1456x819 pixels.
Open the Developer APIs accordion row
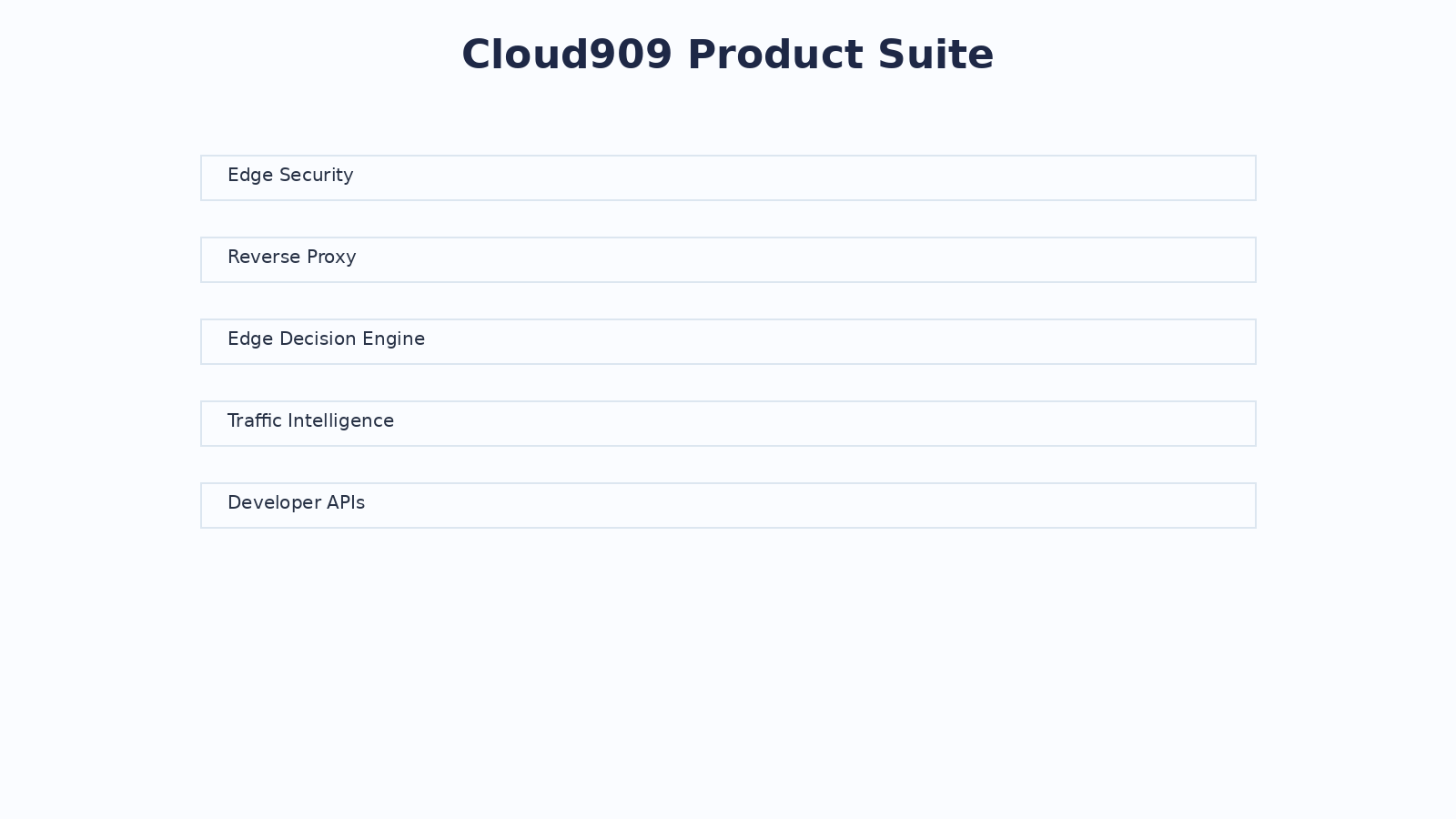[728, 505]
